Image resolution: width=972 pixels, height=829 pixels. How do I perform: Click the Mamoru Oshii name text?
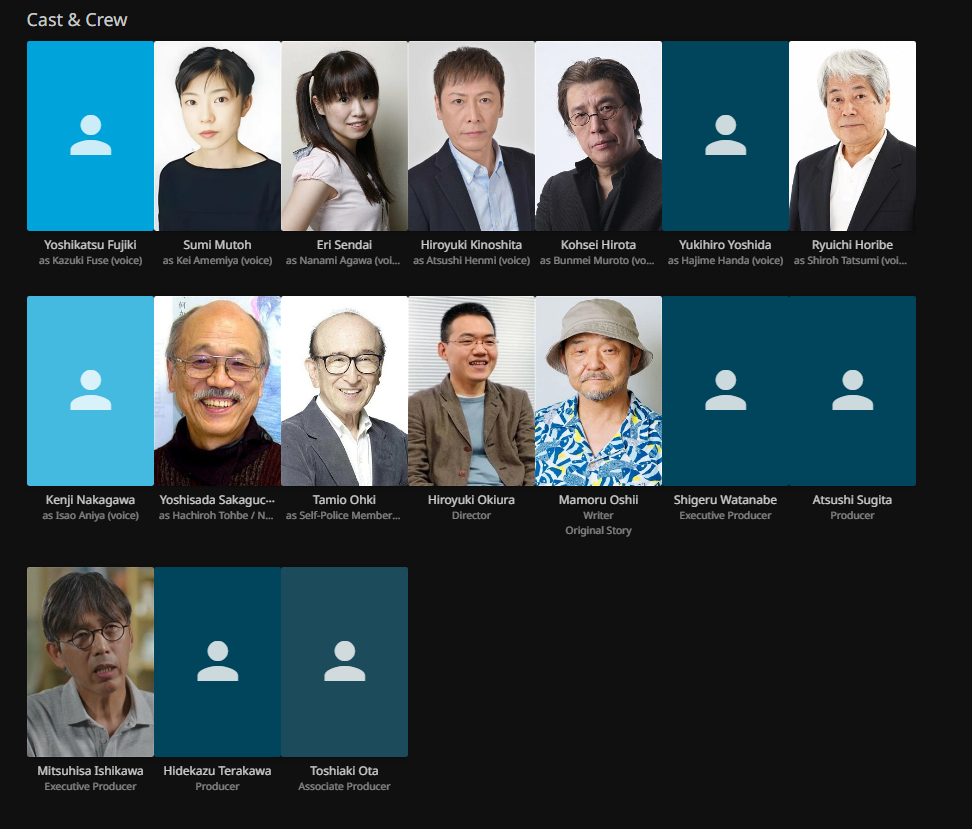[598, 500]
